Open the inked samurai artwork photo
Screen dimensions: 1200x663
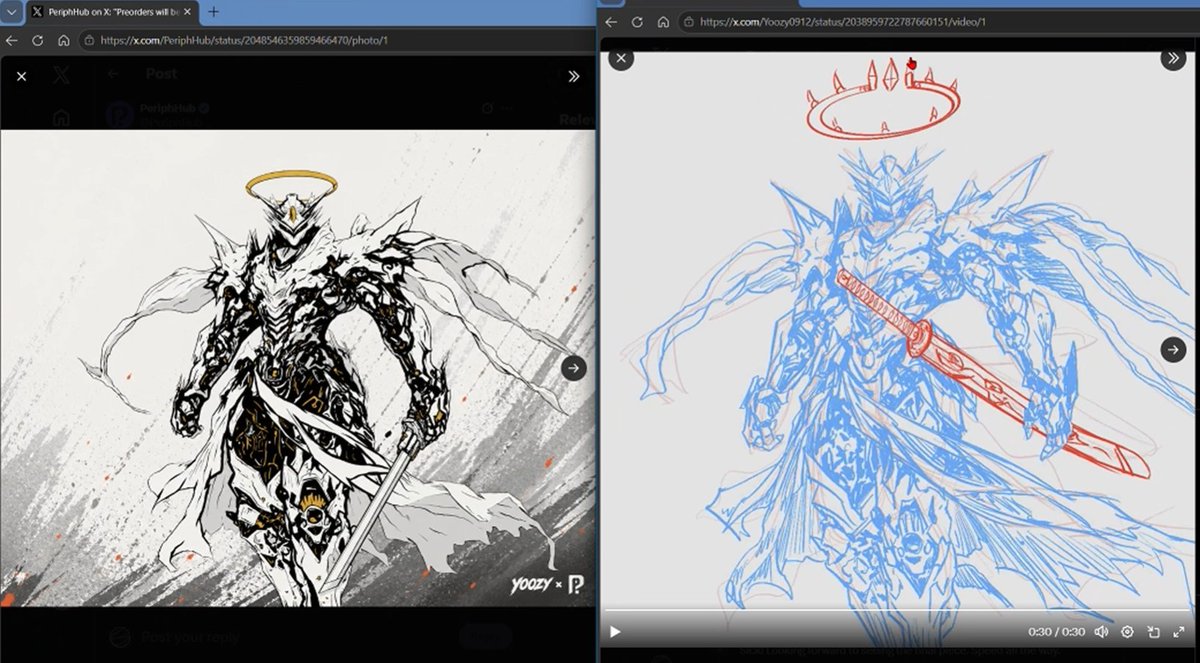coord(298,368)
